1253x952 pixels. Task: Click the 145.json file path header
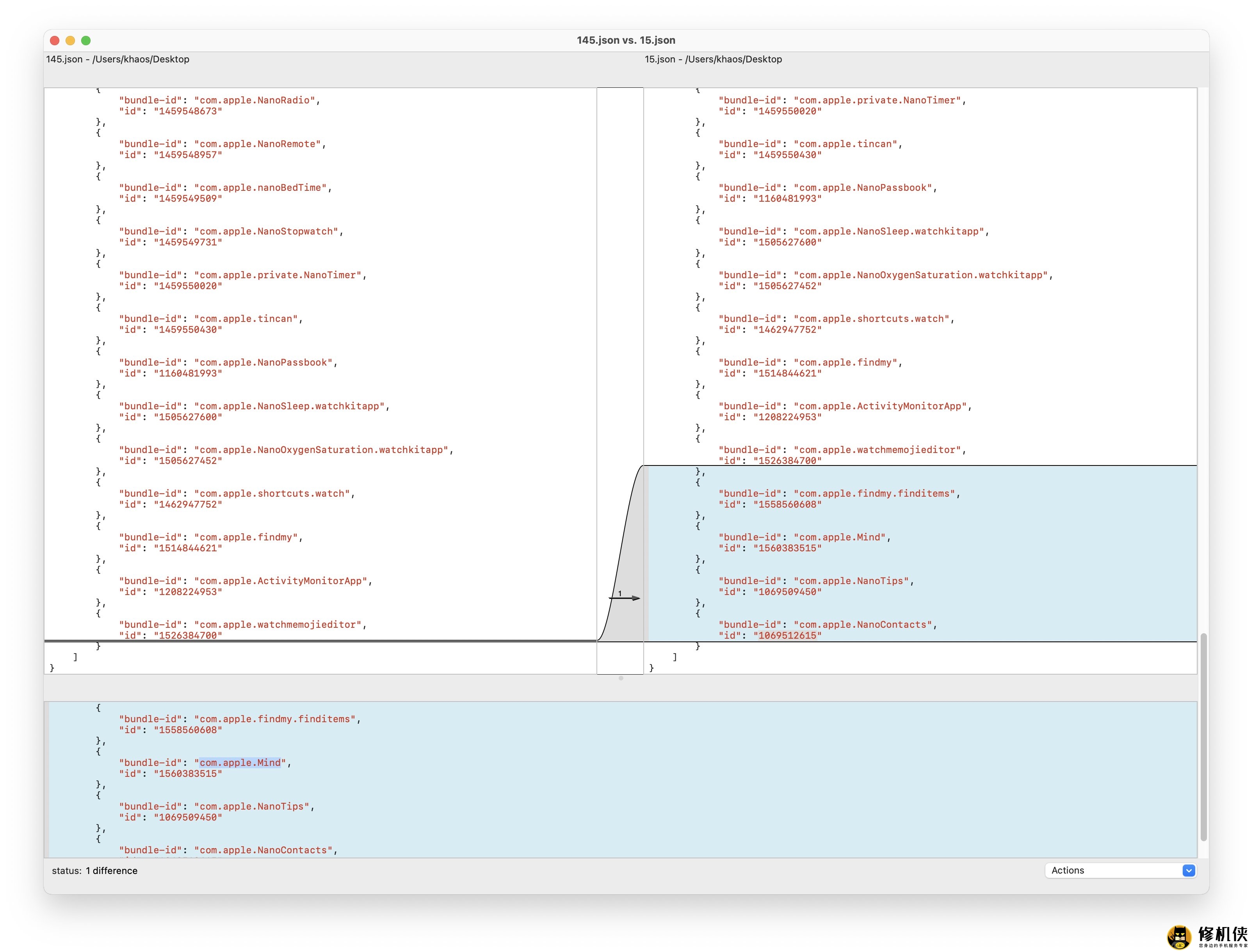tap(117, 59)
